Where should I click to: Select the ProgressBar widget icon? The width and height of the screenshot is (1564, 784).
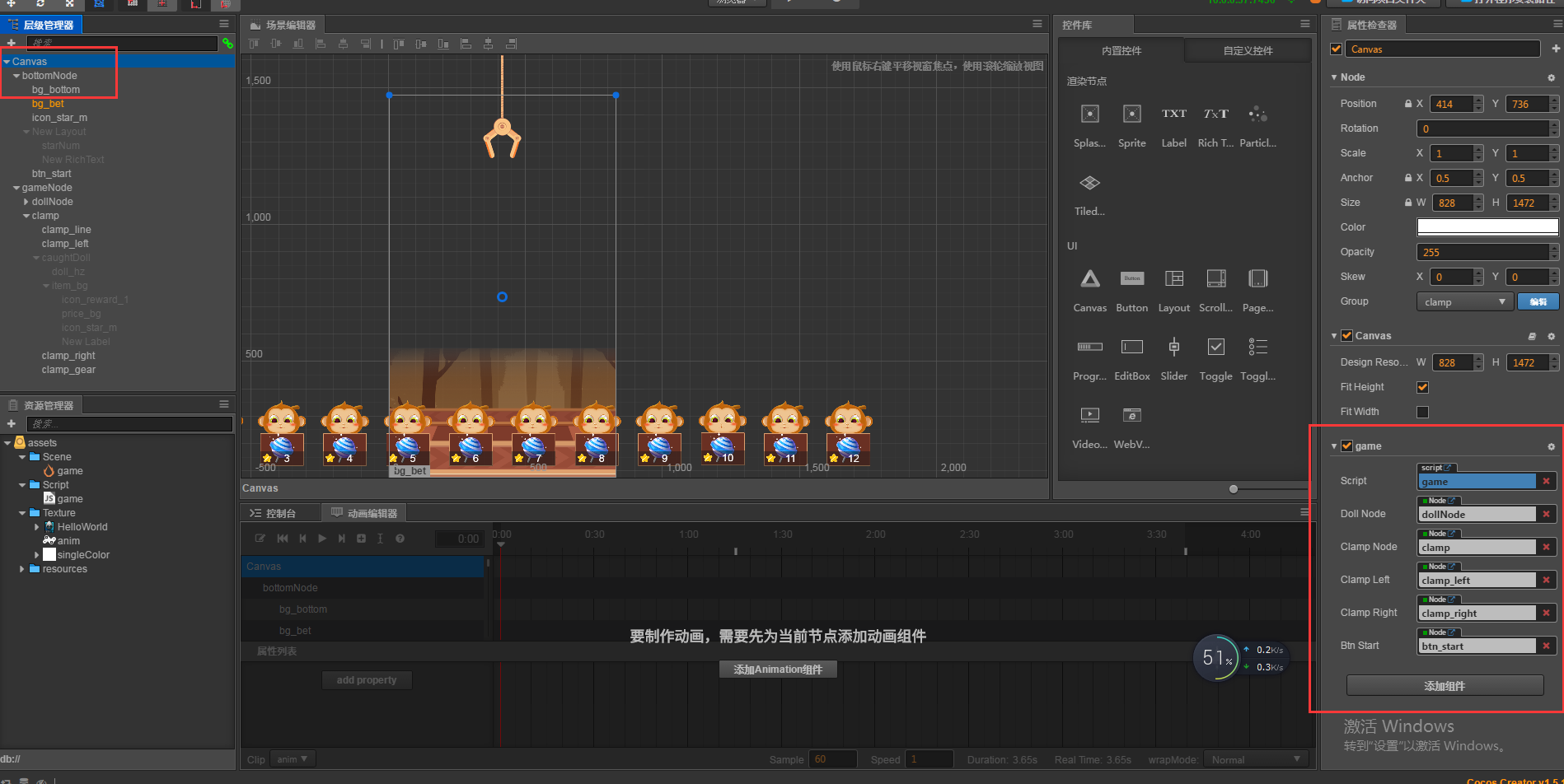[x=1089, y=347]
